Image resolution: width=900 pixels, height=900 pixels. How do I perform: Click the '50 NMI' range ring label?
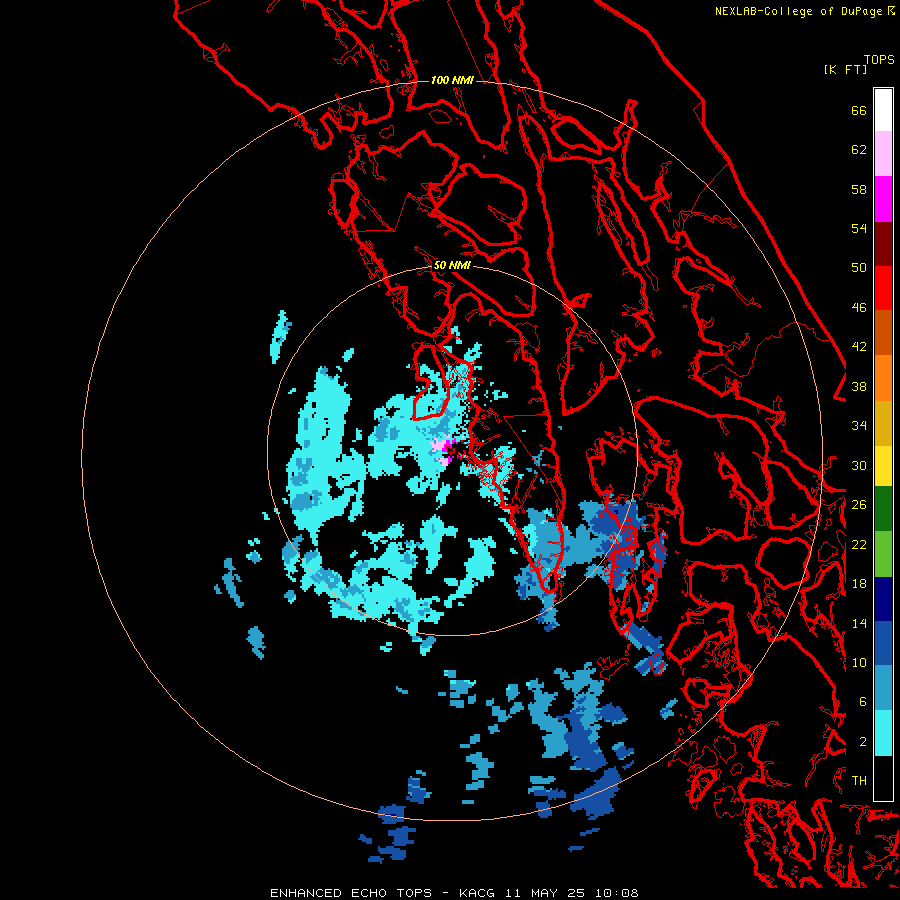point(452,265)
